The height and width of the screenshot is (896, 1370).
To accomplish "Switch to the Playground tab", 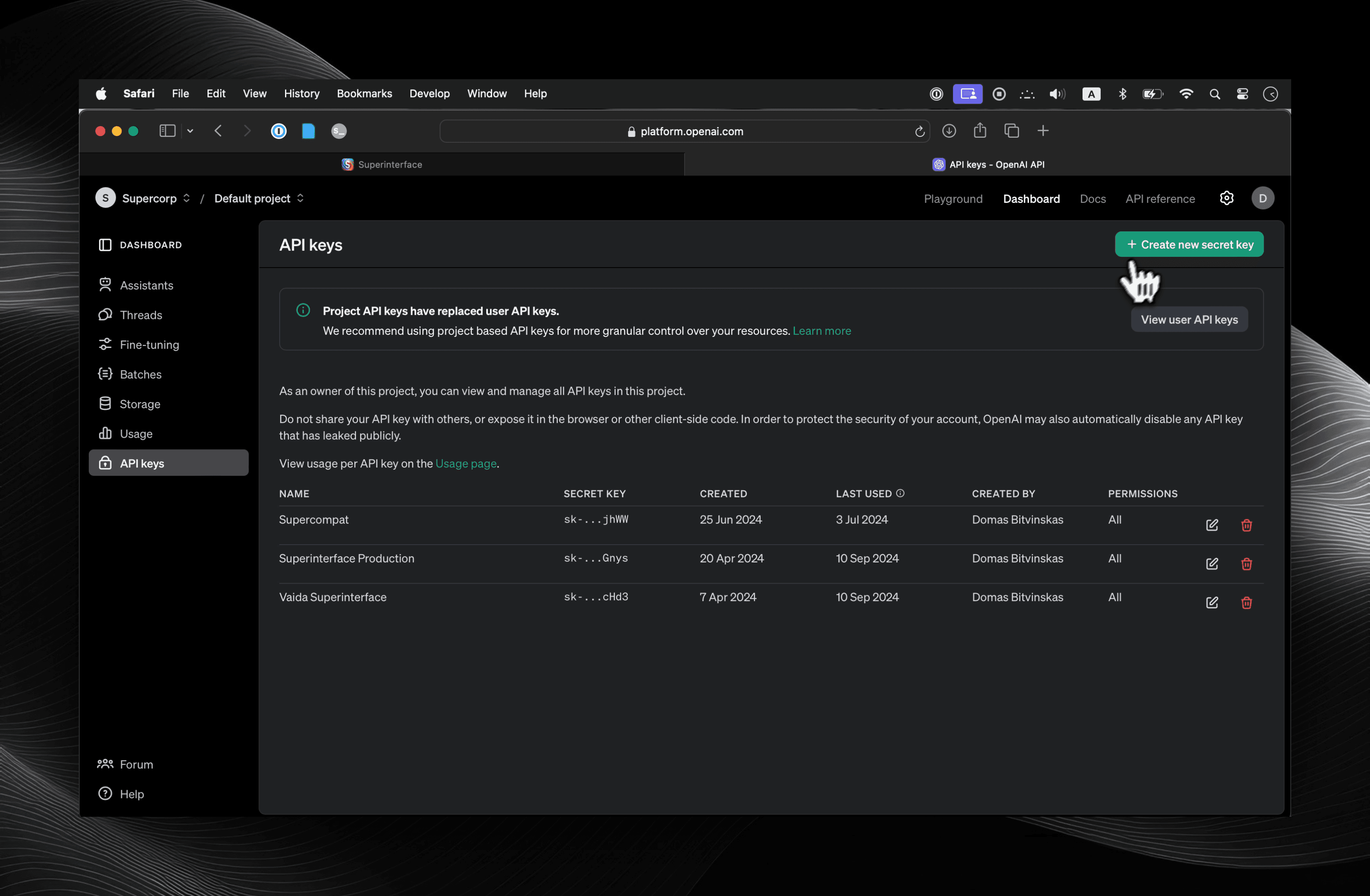I will (x=953, y=199).
